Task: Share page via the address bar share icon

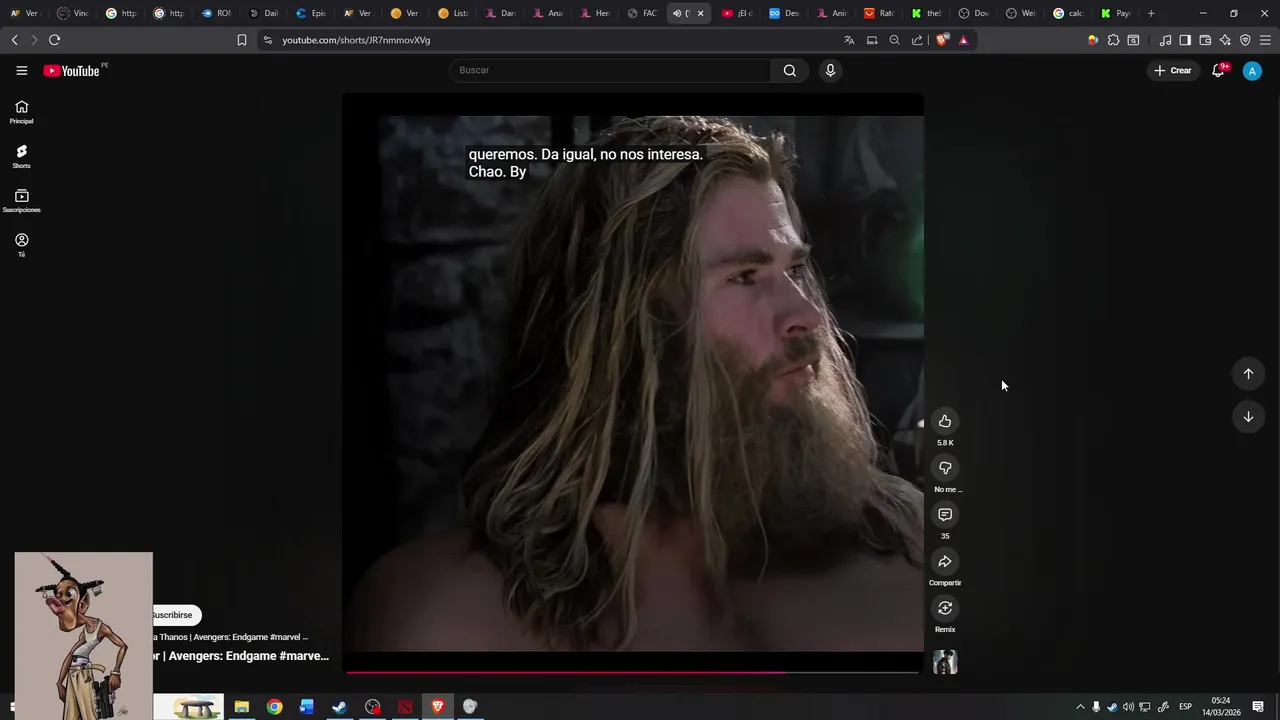Action: 917,40
